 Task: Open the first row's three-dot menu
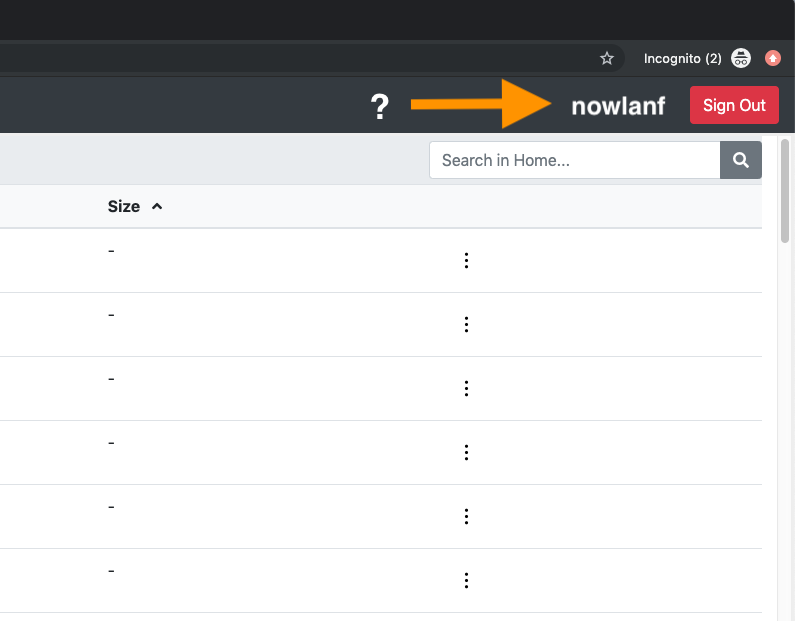[466, 260]
